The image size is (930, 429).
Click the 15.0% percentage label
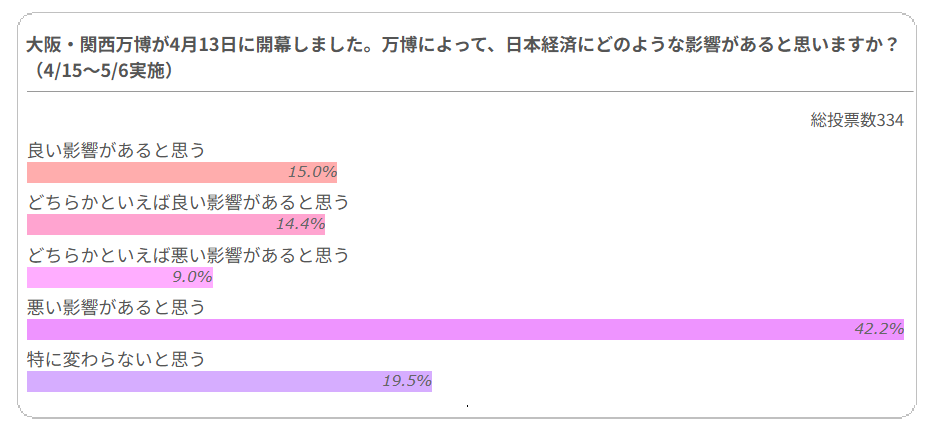(313, 173)
